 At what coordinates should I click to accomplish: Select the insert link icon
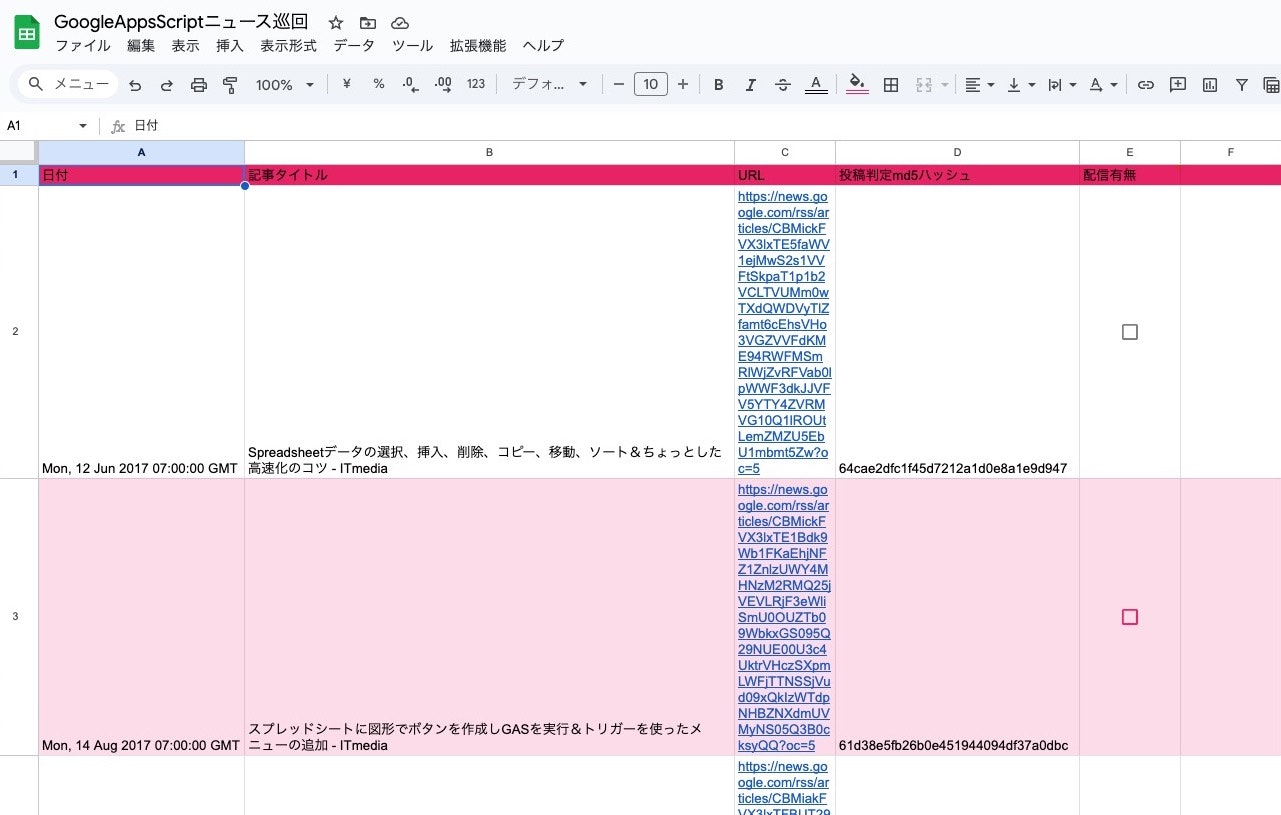(1146, 84)
